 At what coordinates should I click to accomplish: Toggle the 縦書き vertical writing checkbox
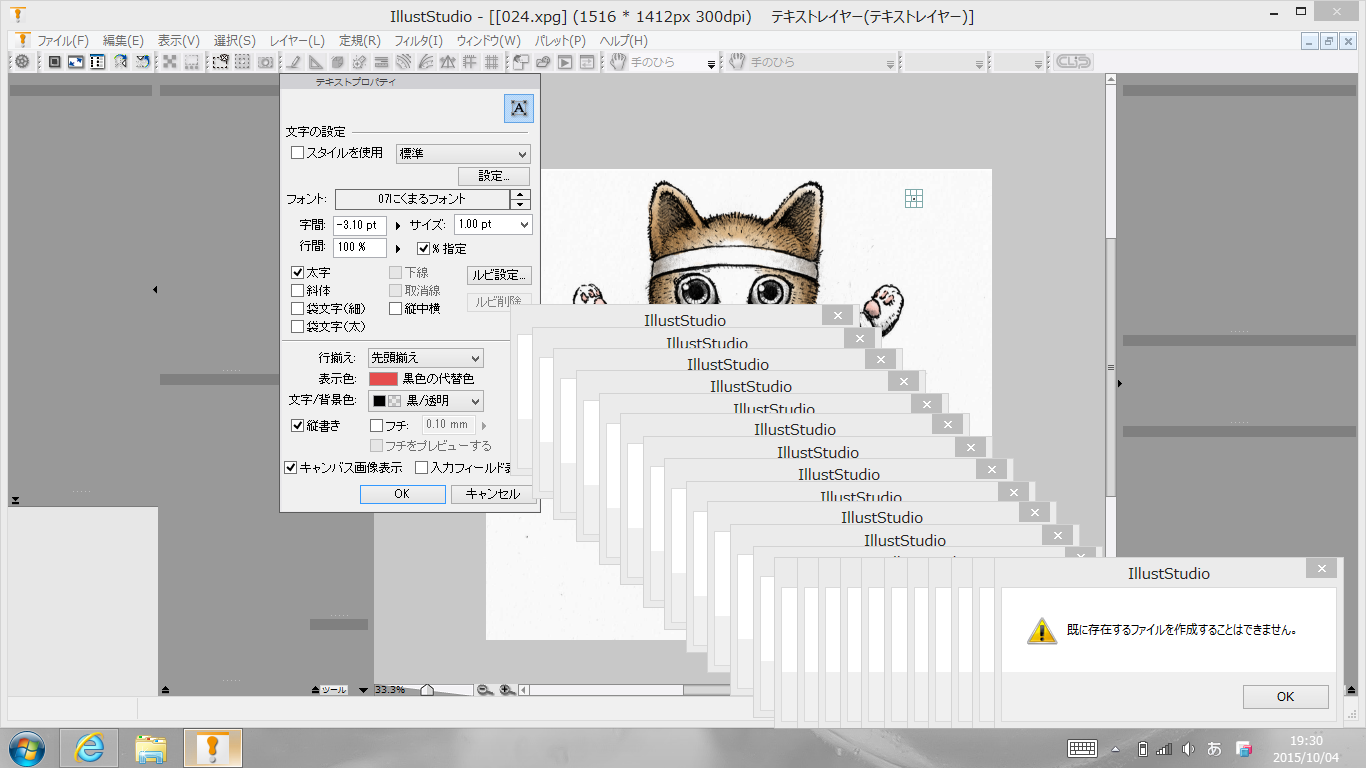coord(297,425)
